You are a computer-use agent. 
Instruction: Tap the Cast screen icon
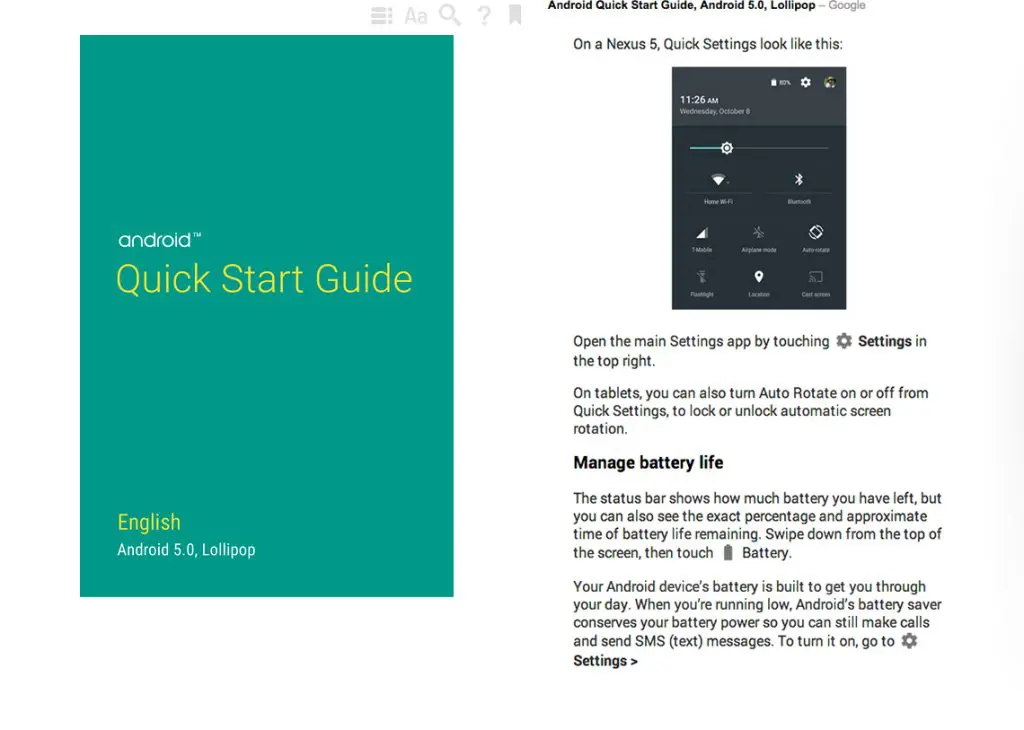(x=816, y=277)
